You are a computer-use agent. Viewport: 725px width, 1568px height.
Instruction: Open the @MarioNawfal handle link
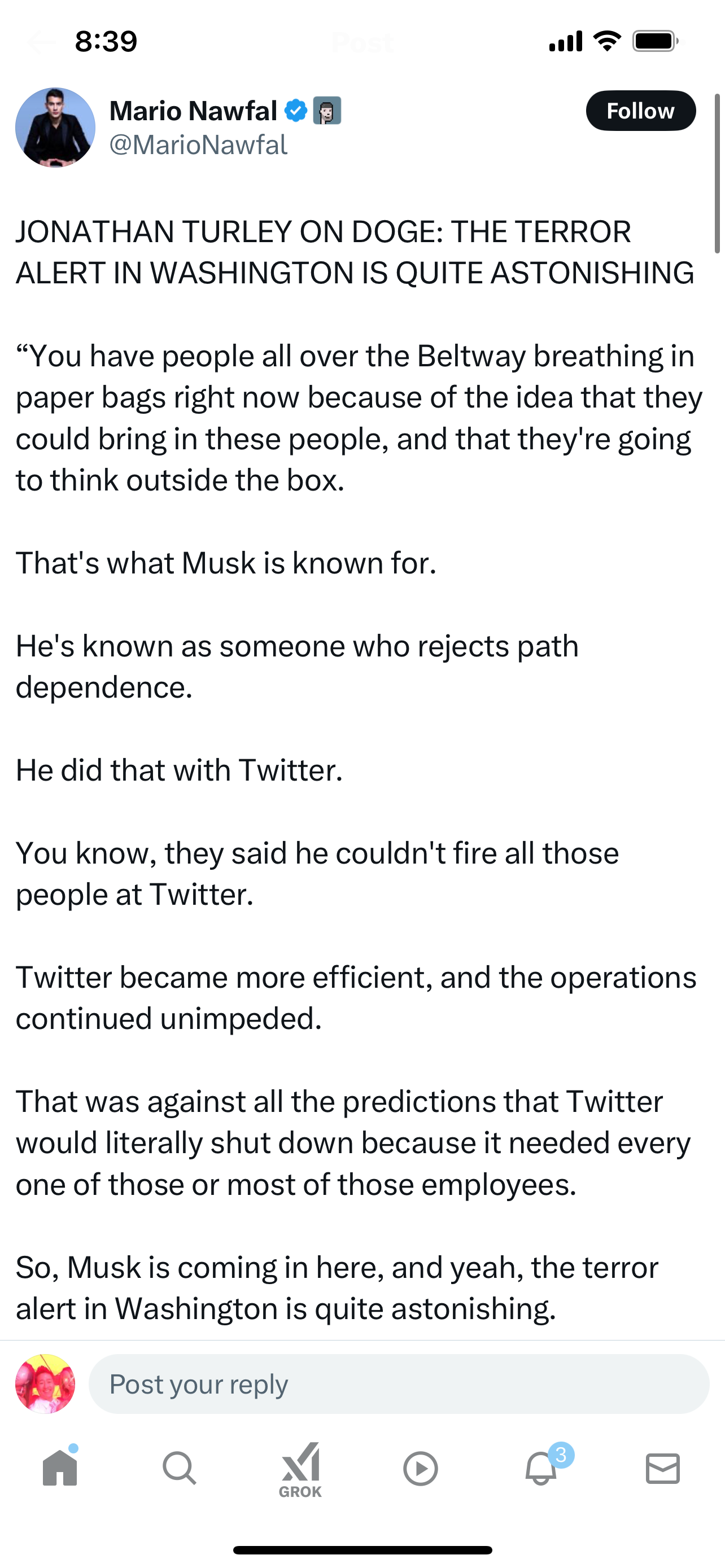[198, 146]
